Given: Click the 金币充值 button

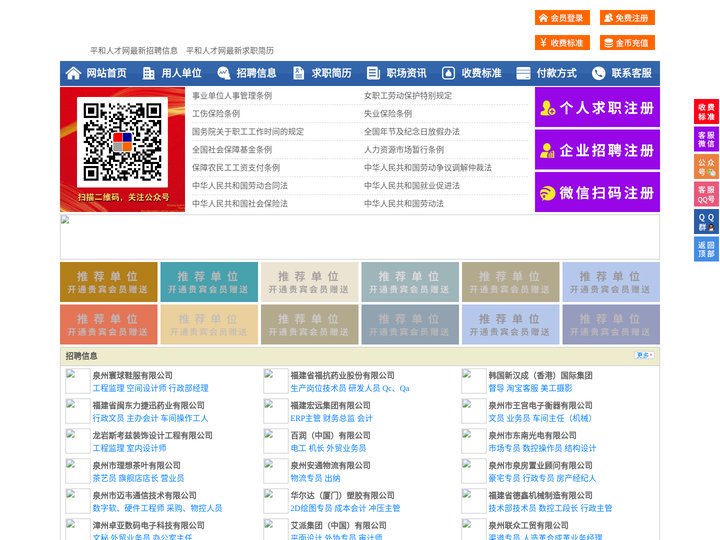Looking at the screenshot, I should tap(627, 43).
